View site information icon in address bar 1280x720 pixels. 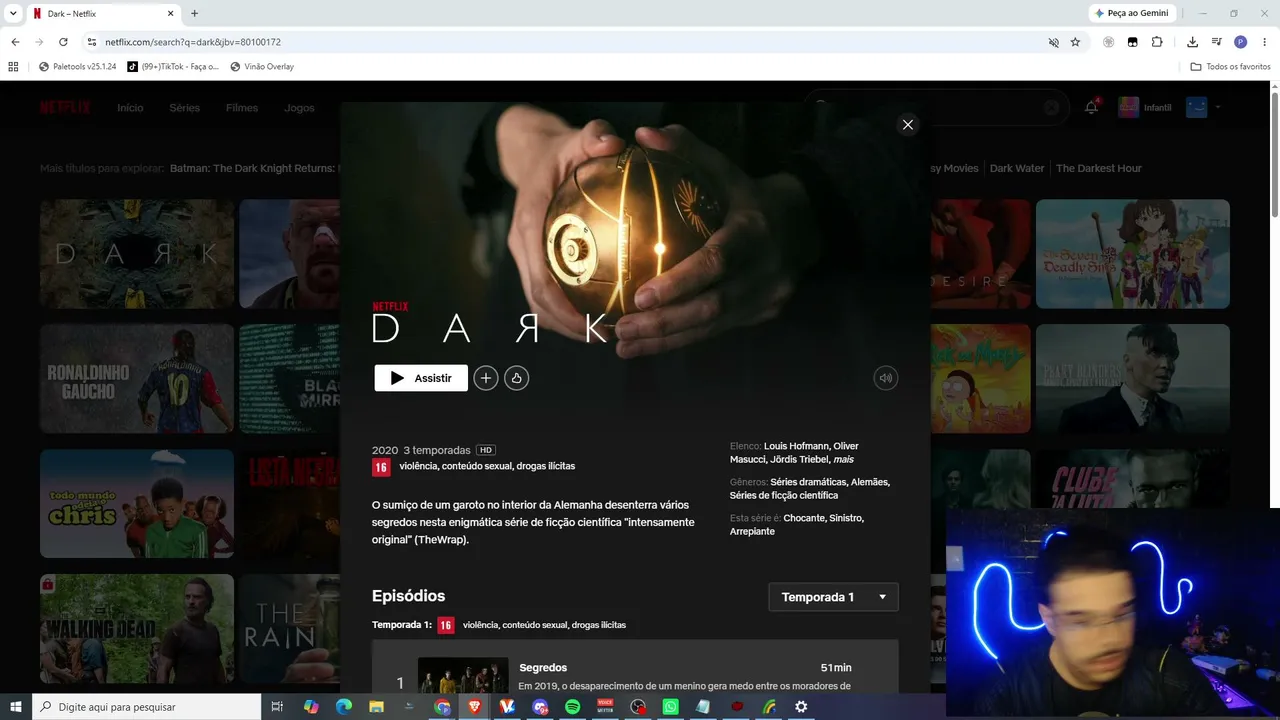tap(91, 42)
